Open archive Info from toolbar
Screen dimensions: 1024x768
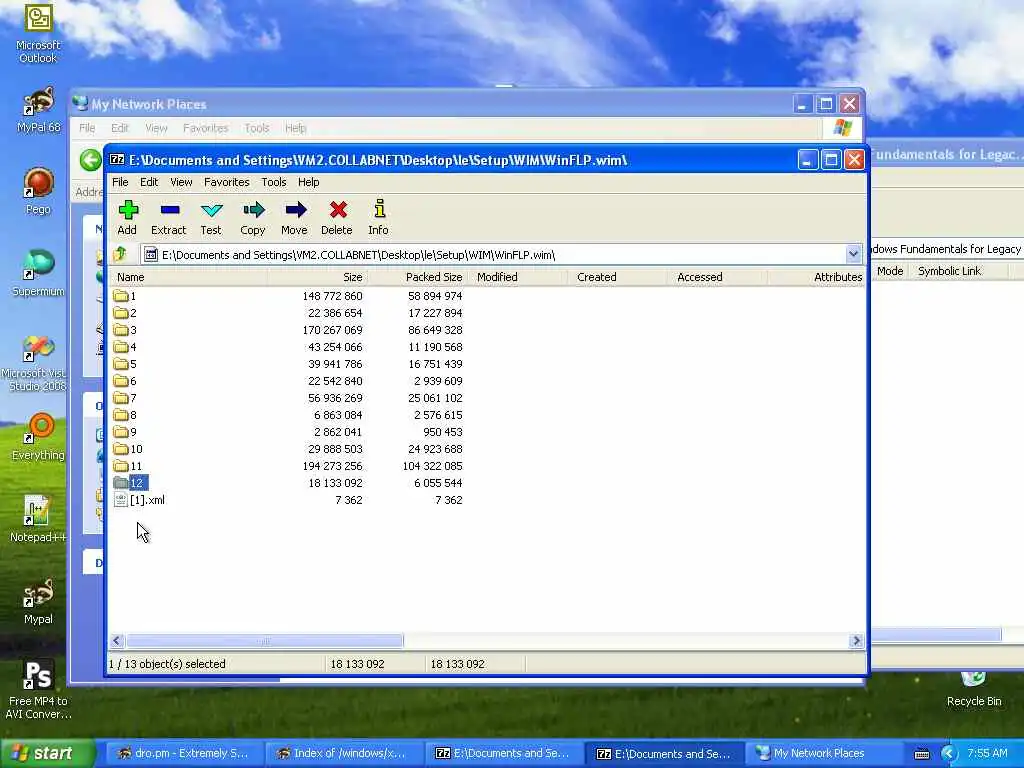pyautogui.click(x=379, y=217)
